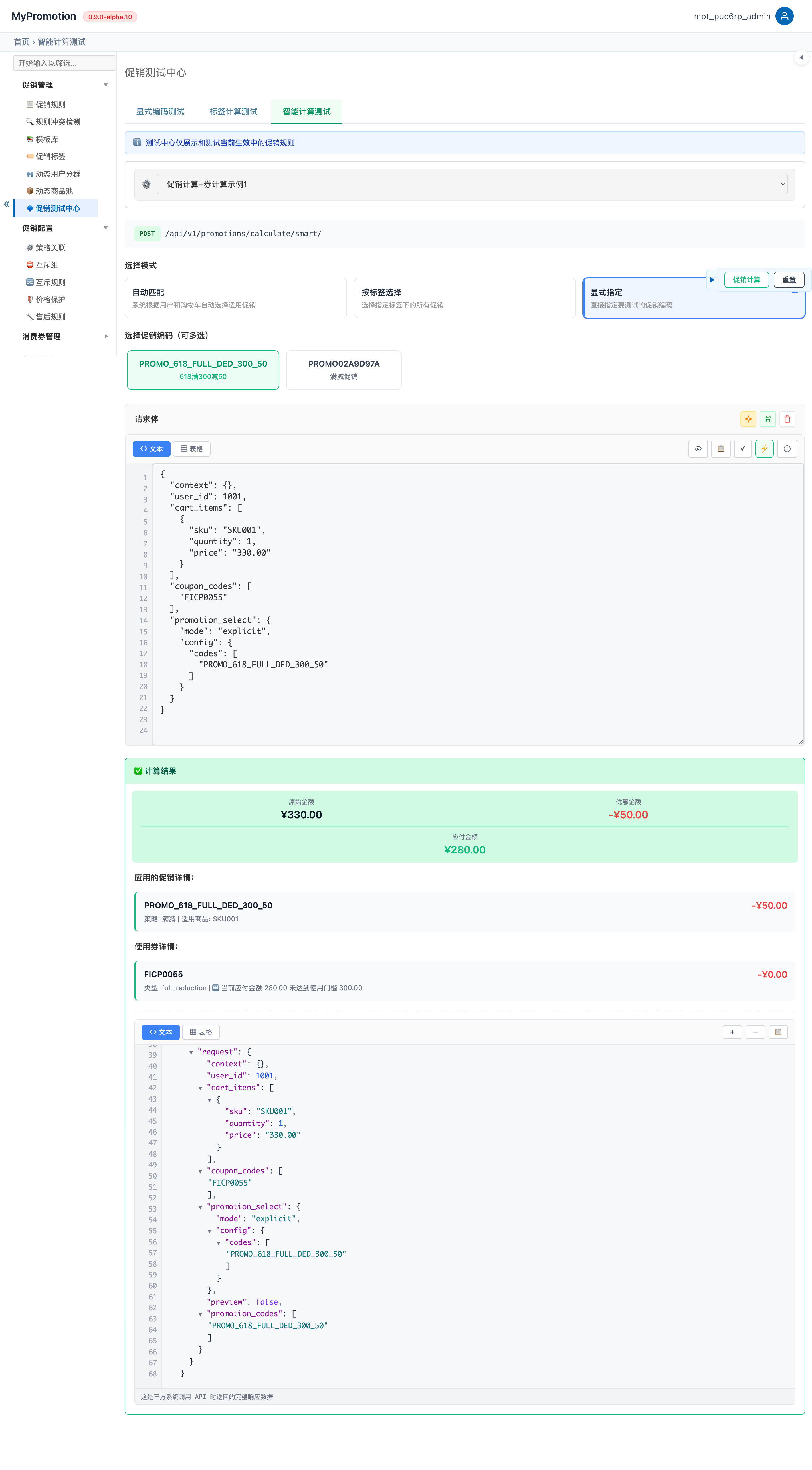
Task: Click into the request body JSON editor
Action: pos(478,604)
